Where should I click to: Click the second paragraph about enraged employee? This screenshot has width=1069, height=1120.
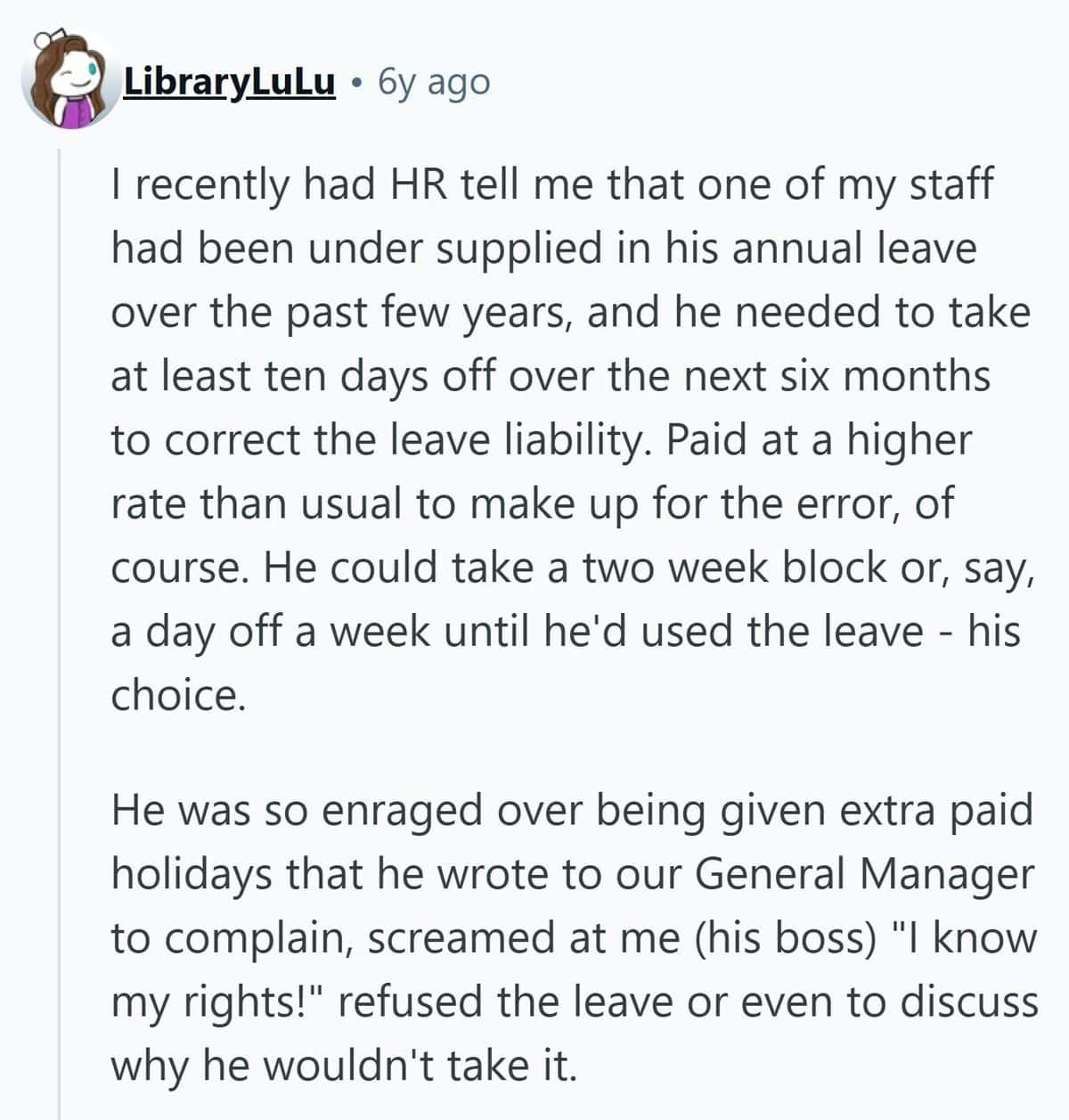point(575,938)
